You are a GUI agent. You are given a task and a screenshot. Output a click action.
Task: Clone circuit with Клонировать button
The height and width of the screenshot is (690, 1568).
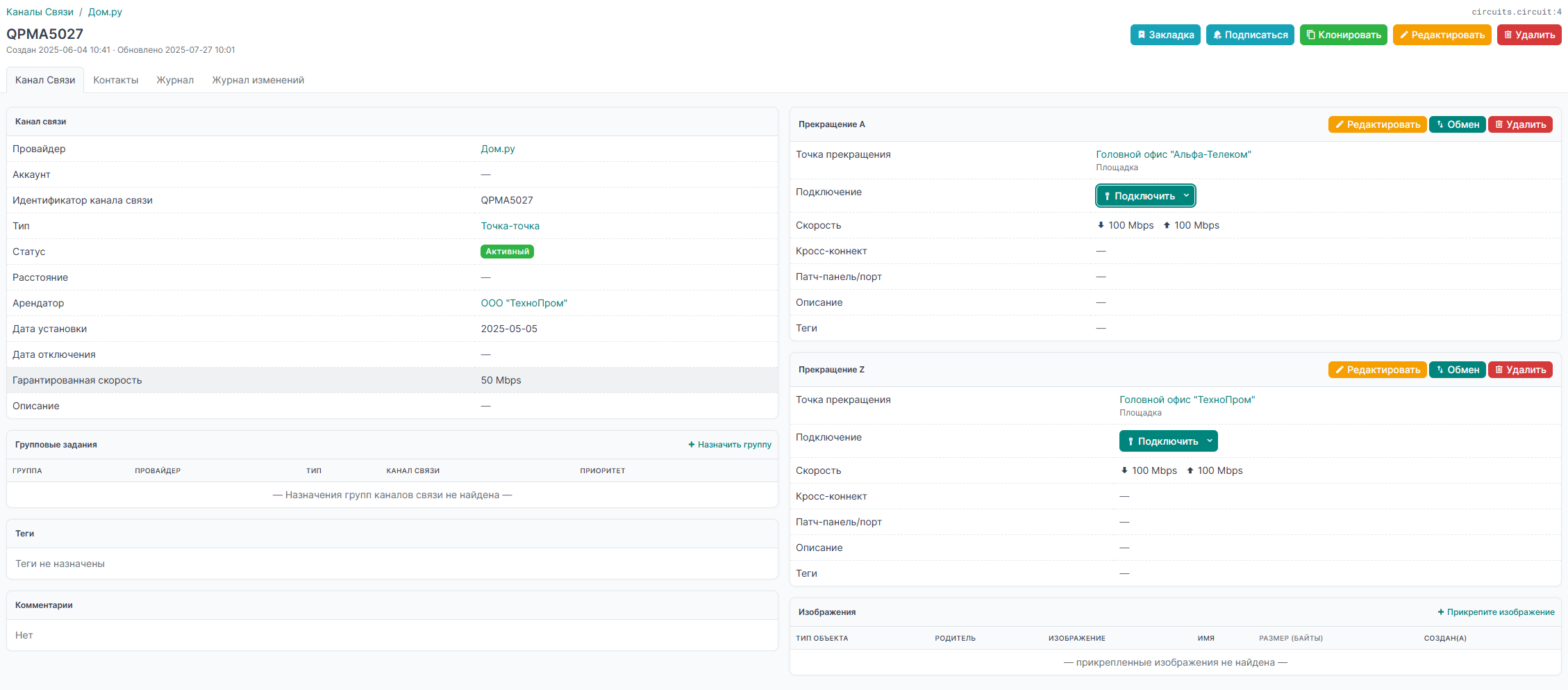tap(1343, 35)
